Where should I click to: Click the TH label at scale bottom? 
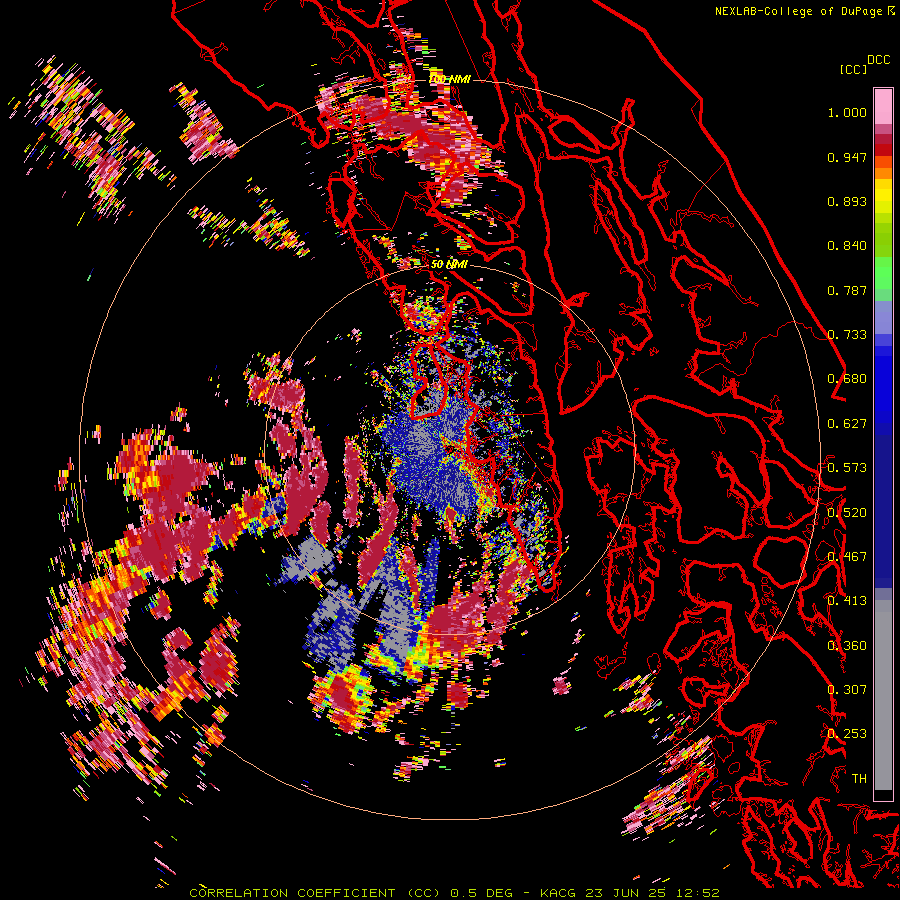[x=859, y=779]
